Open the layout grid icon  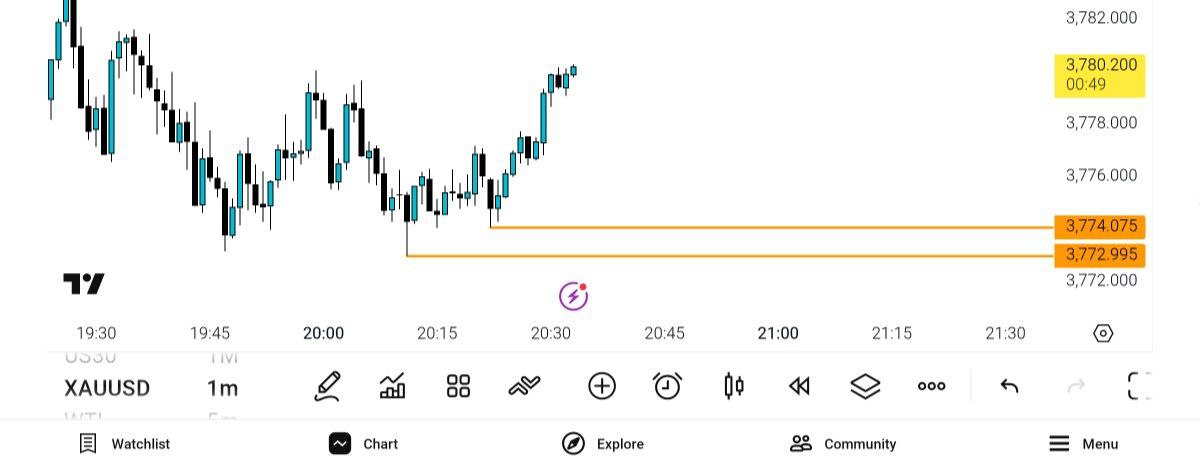[x=458, y=386]
